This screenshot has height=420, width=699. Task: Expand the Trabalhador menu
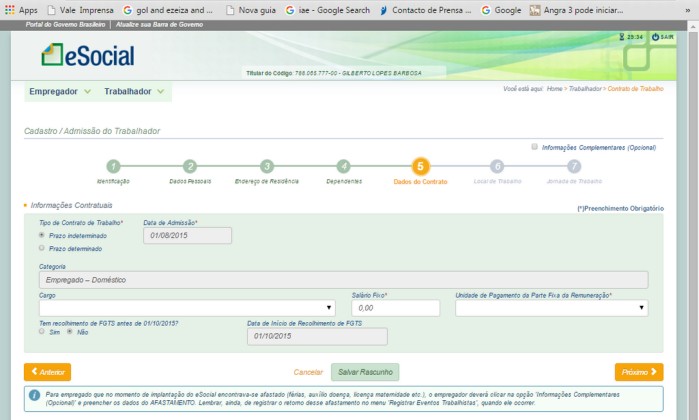135,91
